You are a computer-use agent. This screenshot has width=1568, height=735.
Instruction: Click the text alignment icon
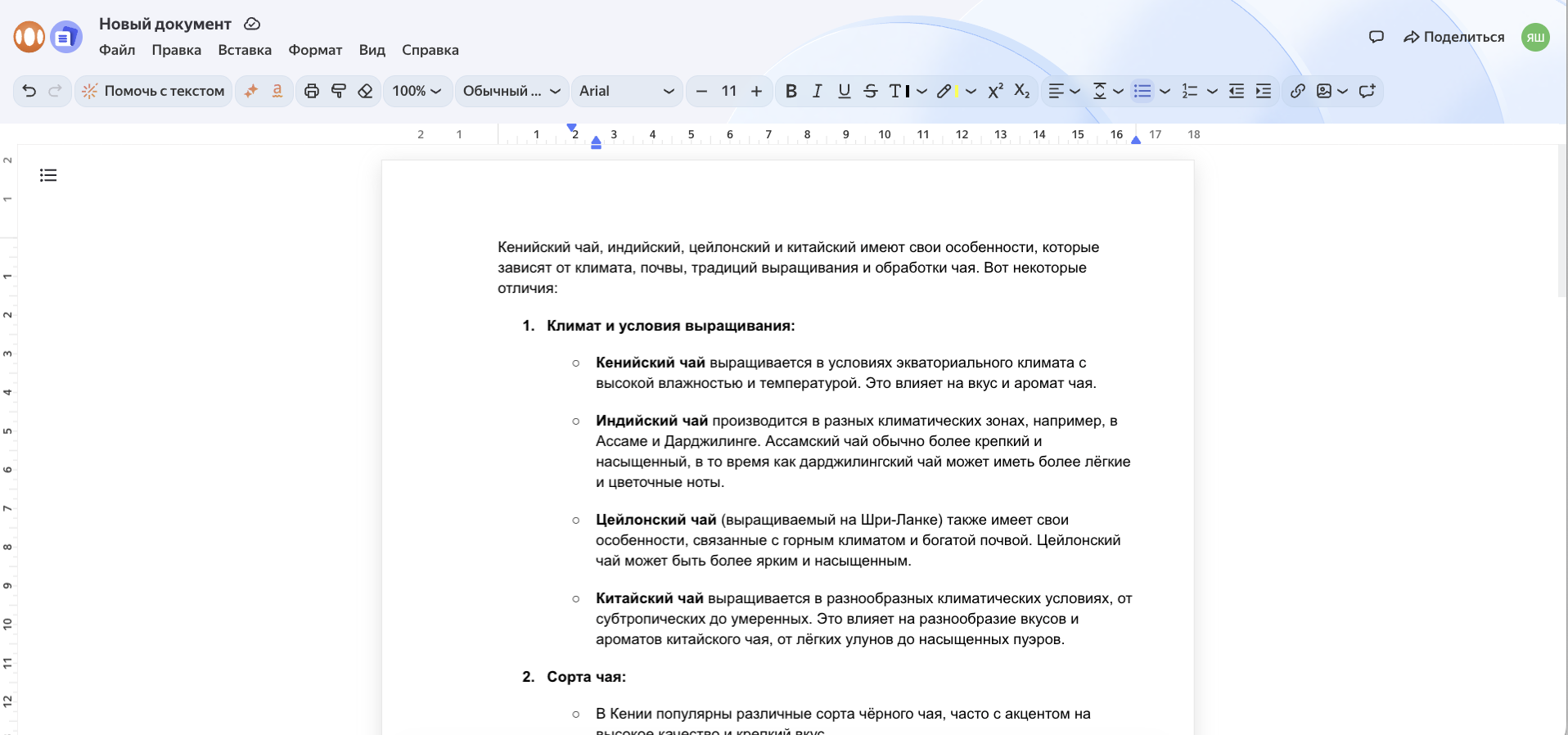point(1057,91)
